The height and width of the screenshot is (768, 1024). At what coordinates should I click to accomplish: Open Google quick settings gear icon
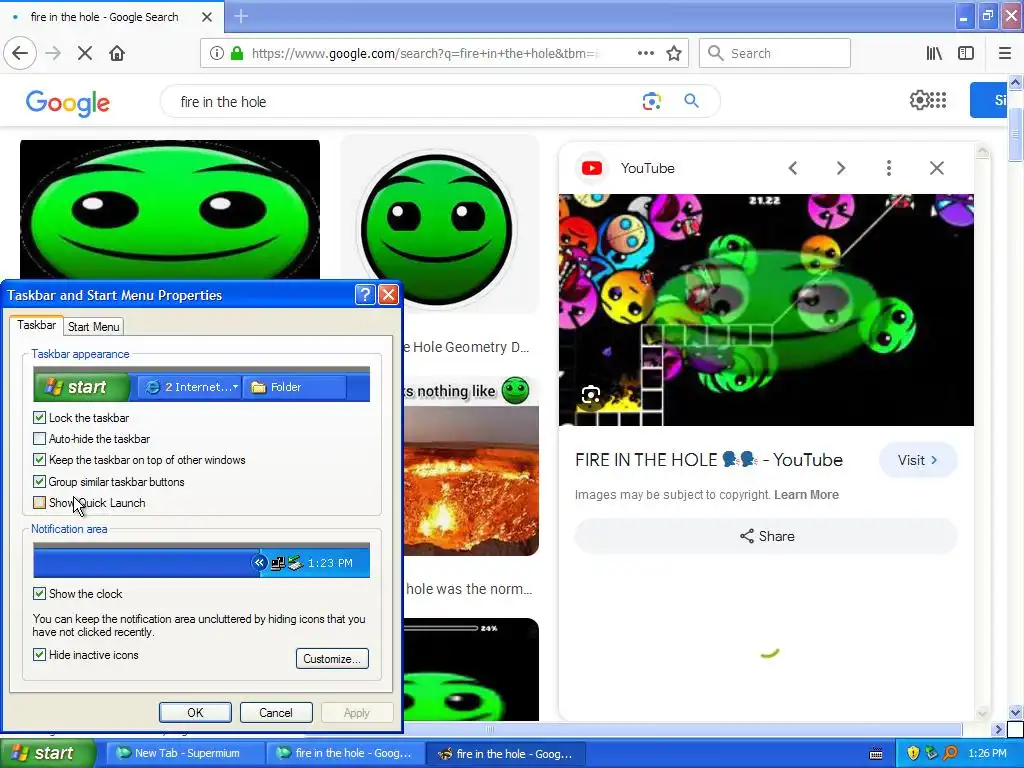tap(919, 100)
